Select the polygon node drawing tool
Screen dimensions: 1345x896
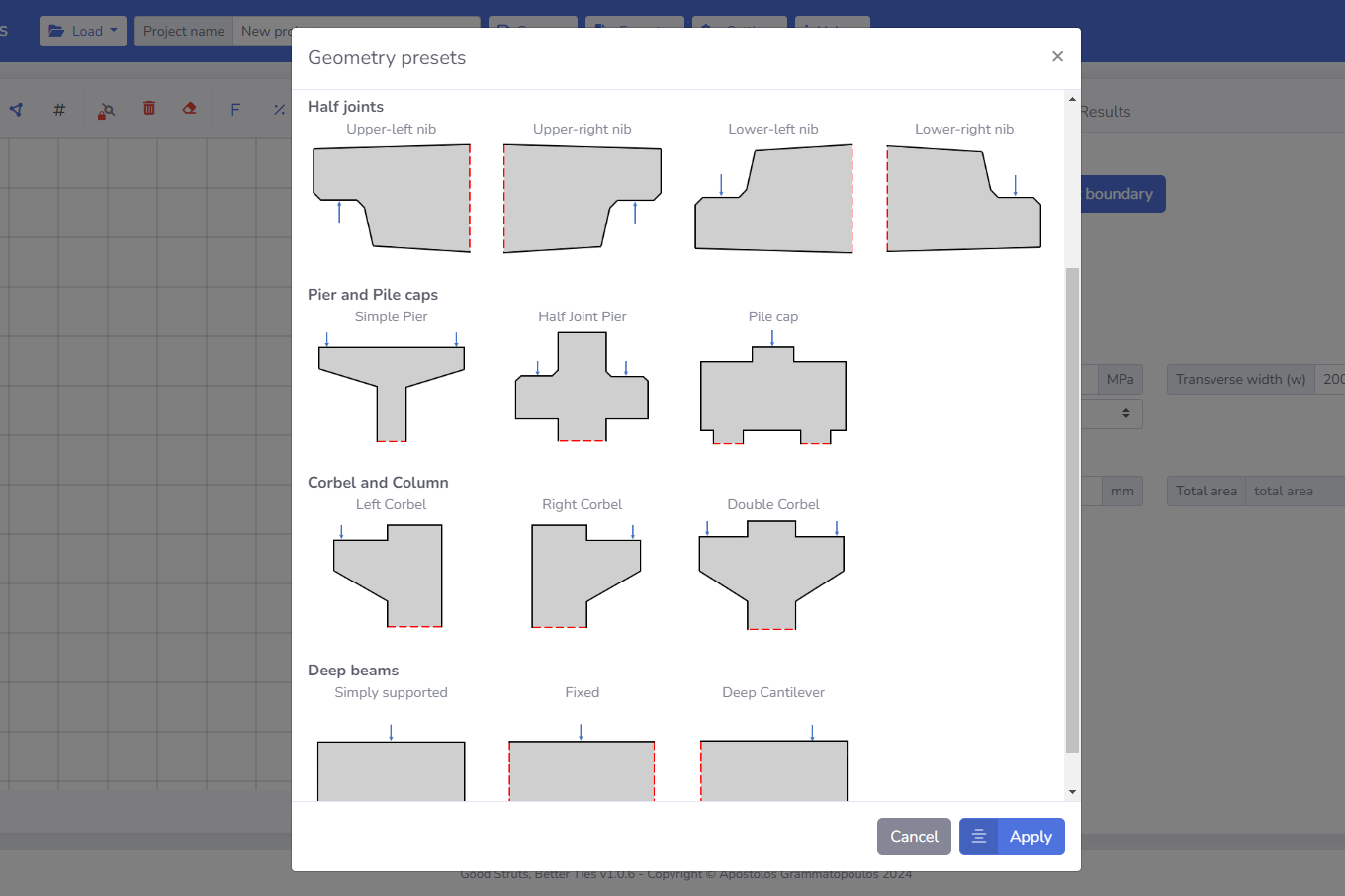click(x=17, y=110)
